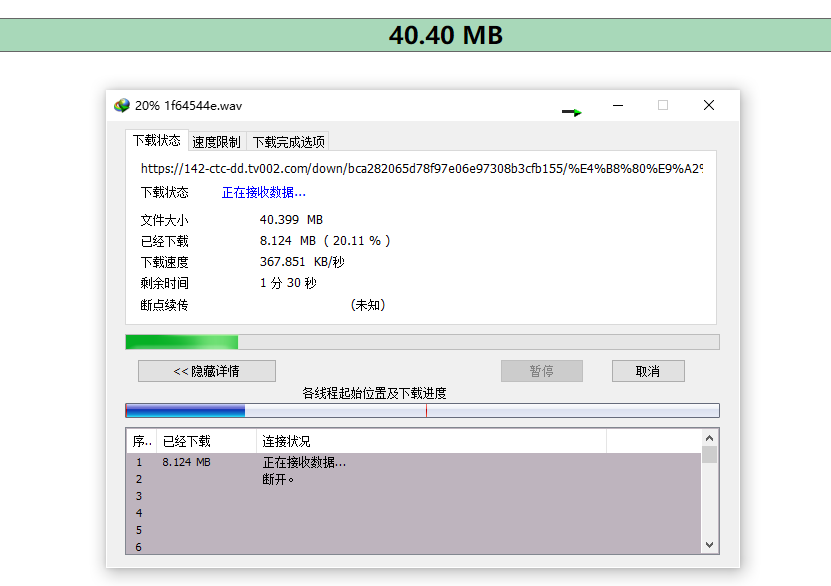Switch to the 下载状态 tab
Screen dimensions: 831x586
(156, 140)
